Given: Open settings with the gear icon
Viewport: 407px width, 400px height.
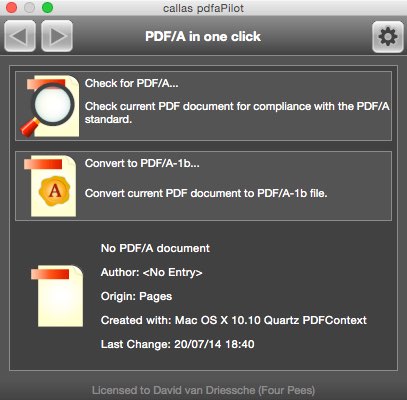Looking at the screenshot, I should click(388, 37).
